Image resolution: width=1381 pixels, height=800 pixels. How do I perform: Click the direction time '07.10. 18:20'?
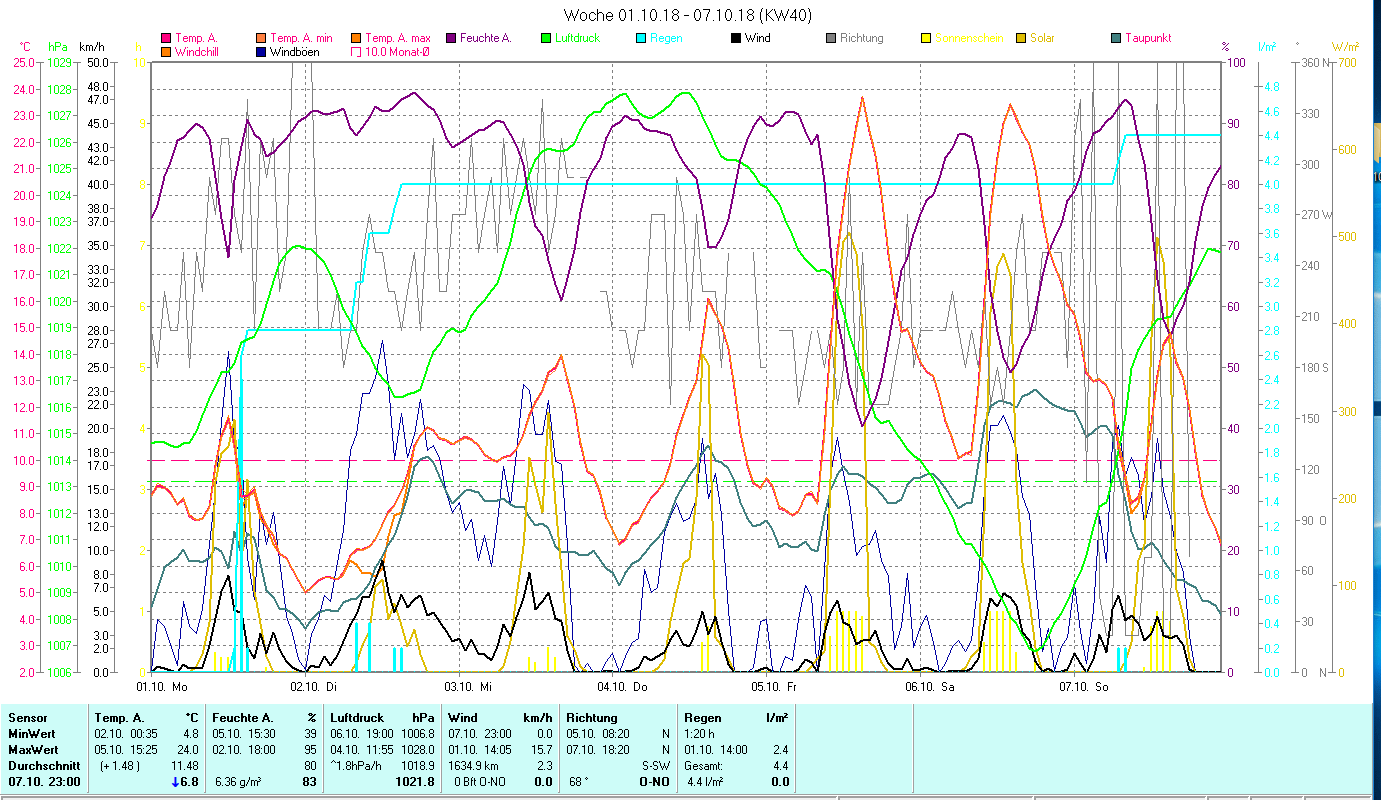pos(599,750)
